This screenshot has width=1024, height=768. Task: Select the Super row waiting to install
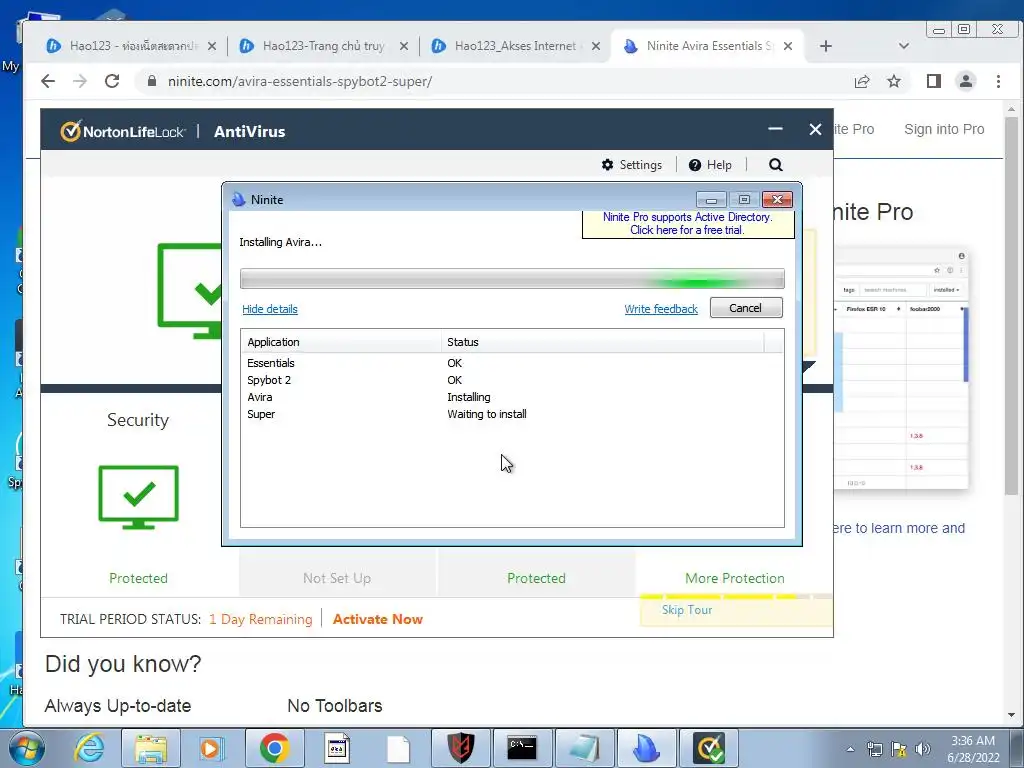pos(512,414)
